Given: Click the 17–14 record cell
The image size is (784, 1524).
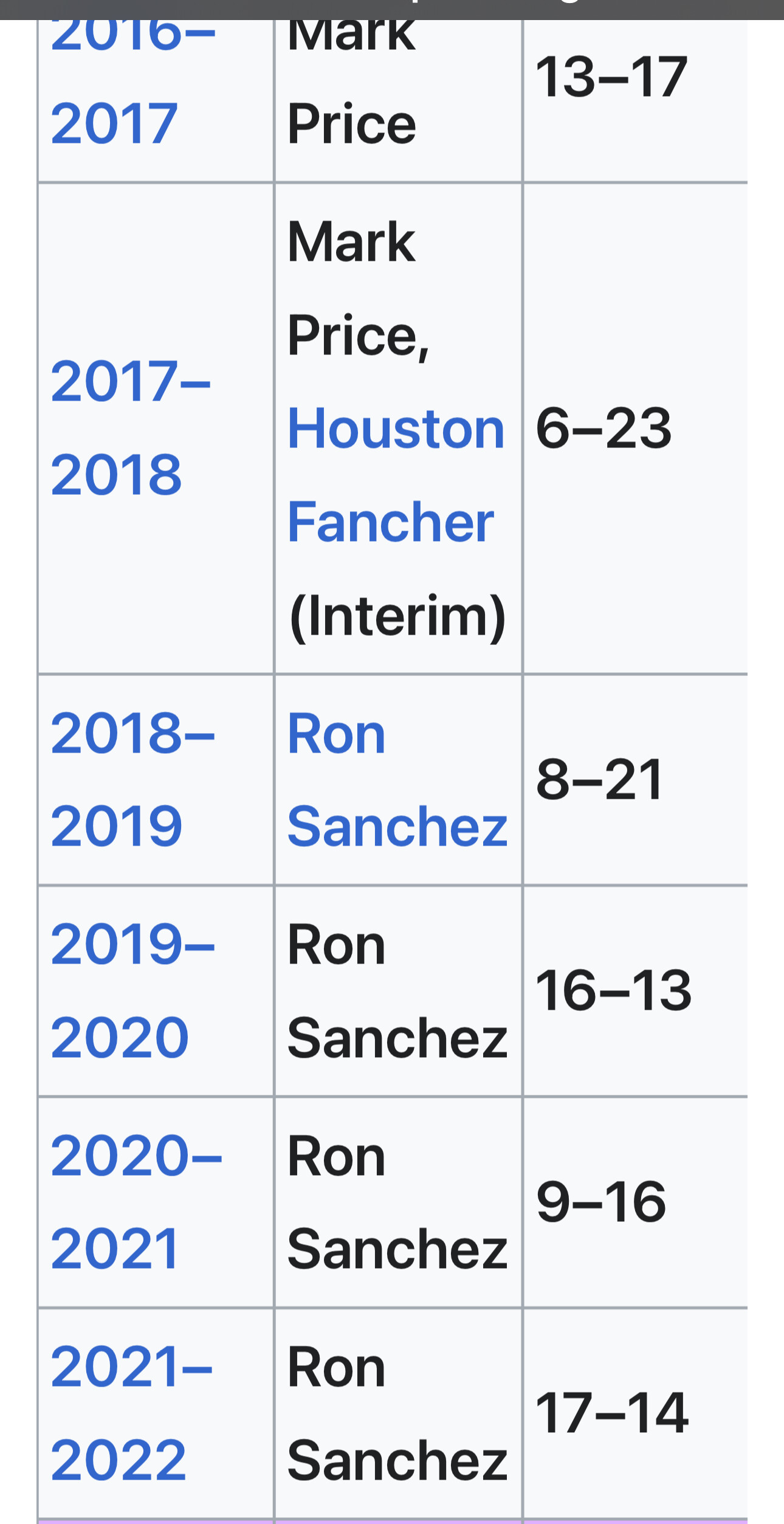Looking at the screenshot, I should [x=635, y=1413].
